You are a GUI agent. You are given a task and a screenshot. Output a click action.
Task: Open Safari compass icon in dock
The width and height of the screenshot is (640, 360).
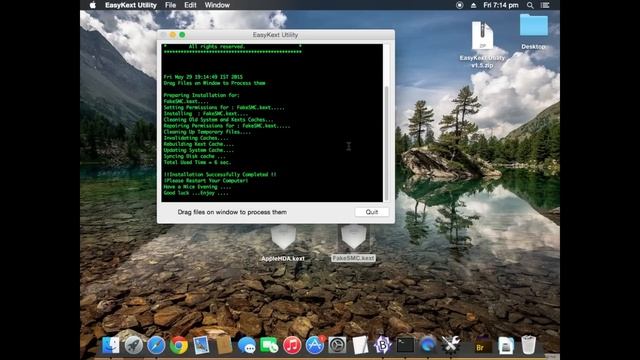[156, 345]
